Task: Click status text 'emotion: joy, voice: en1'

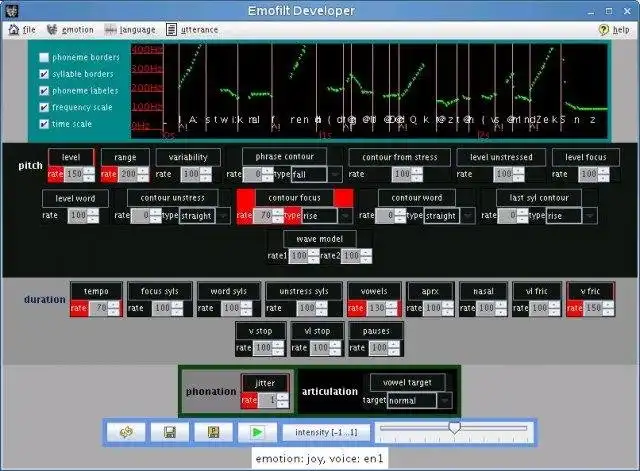Action: pyautogui.click(x=320, y=459)
